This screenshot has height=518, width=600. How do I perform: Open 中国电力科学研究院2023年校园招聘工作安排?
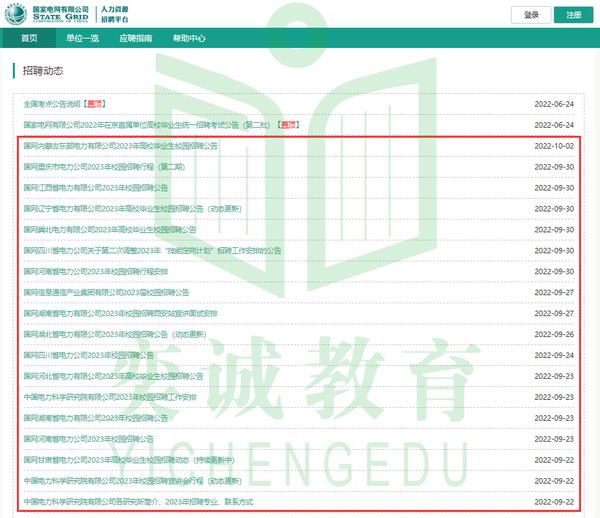(110, 397)
